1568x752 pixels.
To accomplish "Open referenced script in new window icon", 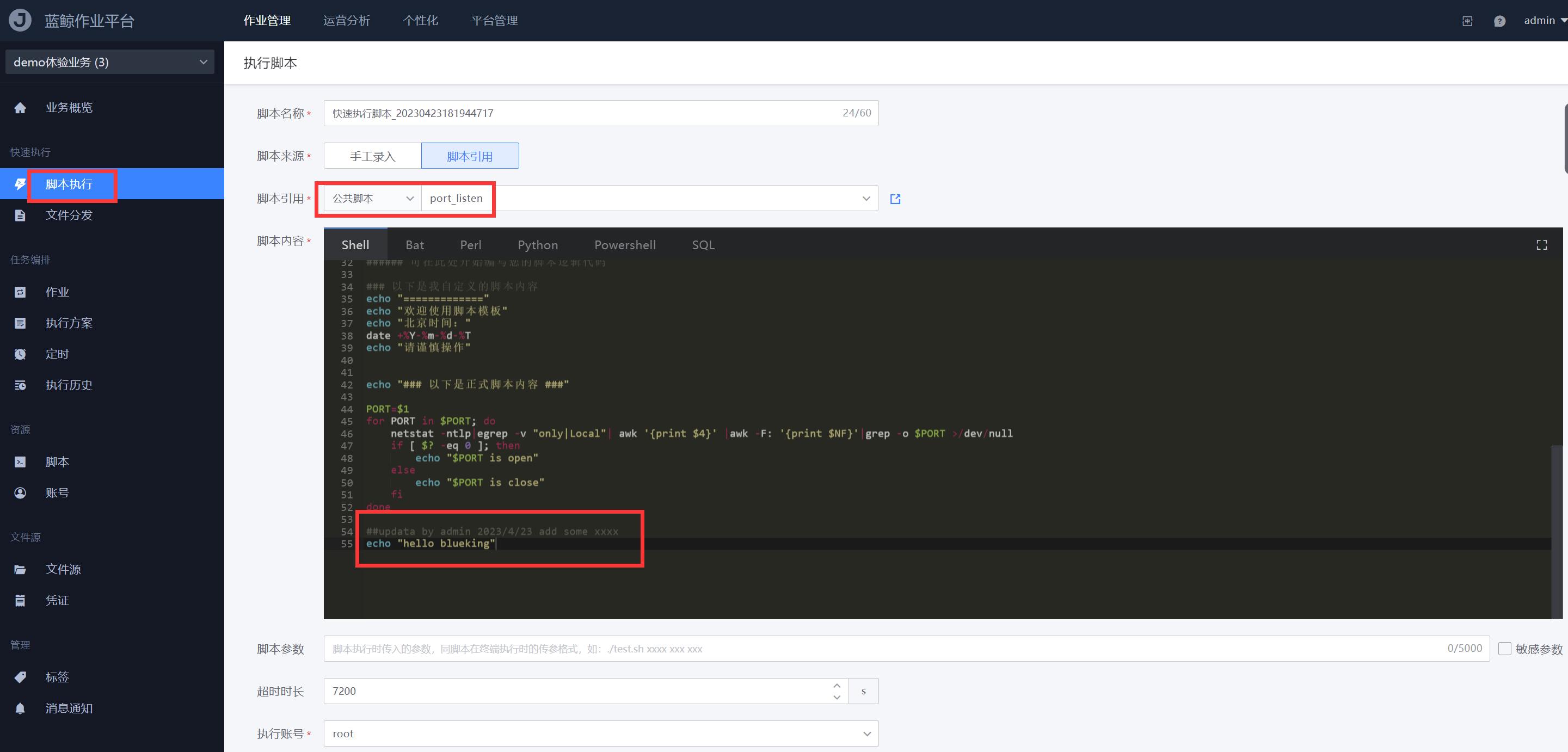I will point(895,199).
